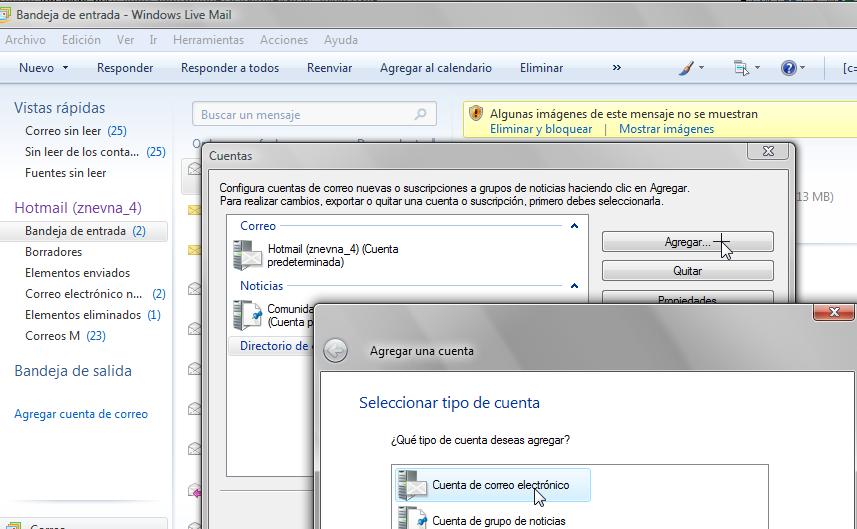Open the Ver menu
The width and height of the screenshot is (857, 529).
pos(125,40)
